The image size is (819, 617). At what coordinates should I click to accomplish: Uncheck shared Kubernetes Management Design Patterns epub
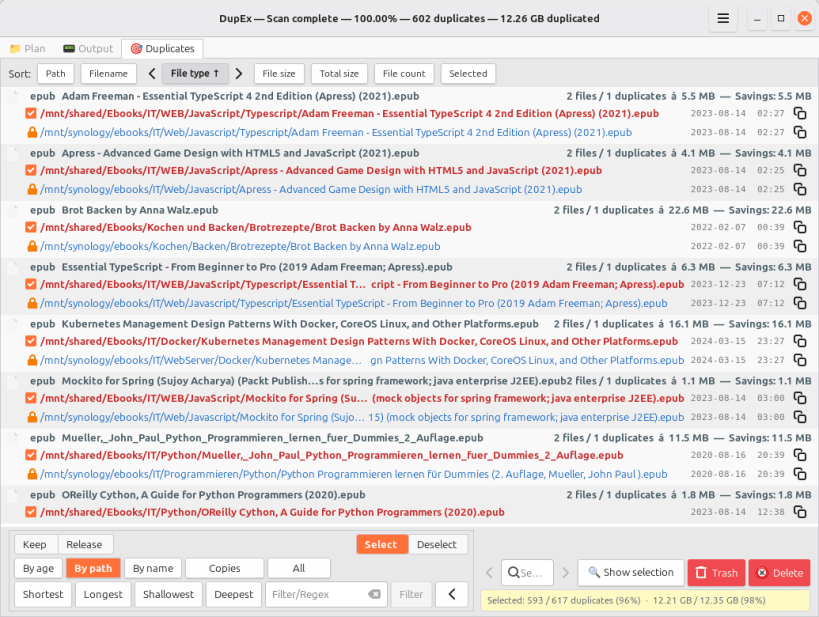coord(31,341)
